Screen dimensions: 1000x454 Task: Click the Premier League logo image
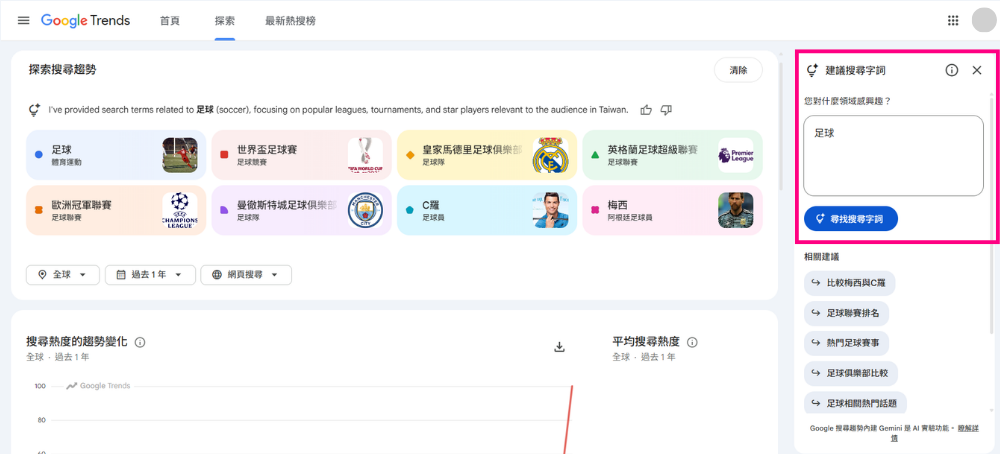pos(736,155)
